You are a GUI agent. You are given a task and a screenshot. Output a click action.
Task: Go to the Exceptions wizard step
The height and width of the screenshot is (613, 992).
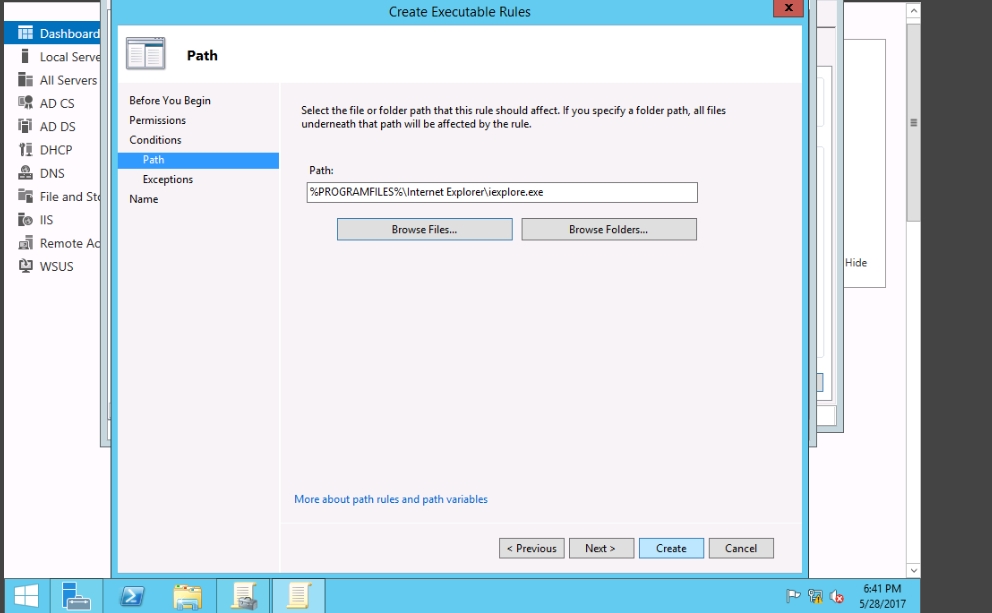pyautogui.click(x=167, y=179)
